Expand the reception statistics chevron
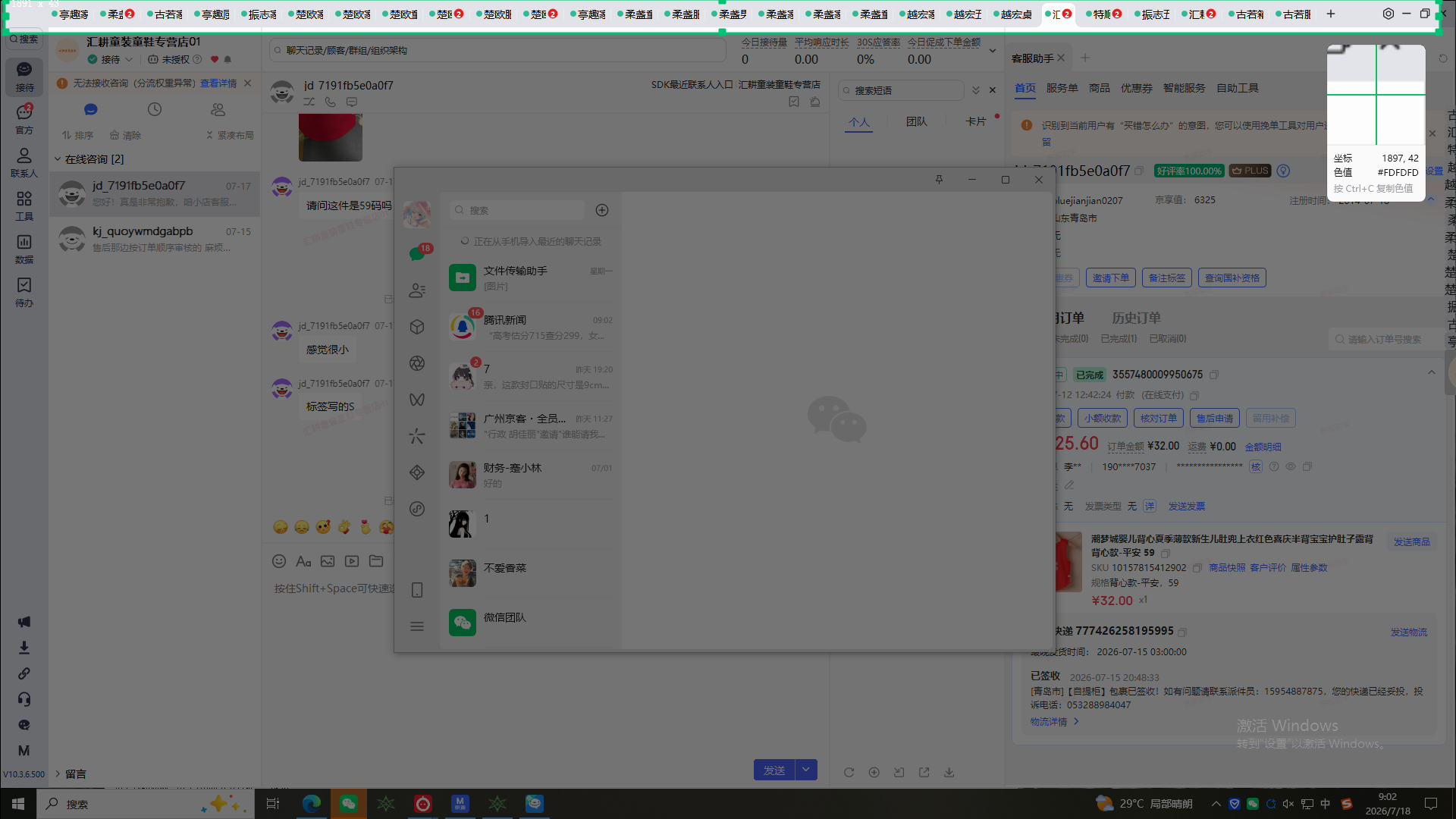Screen dimensions: 1456x819 click(992, 51)
